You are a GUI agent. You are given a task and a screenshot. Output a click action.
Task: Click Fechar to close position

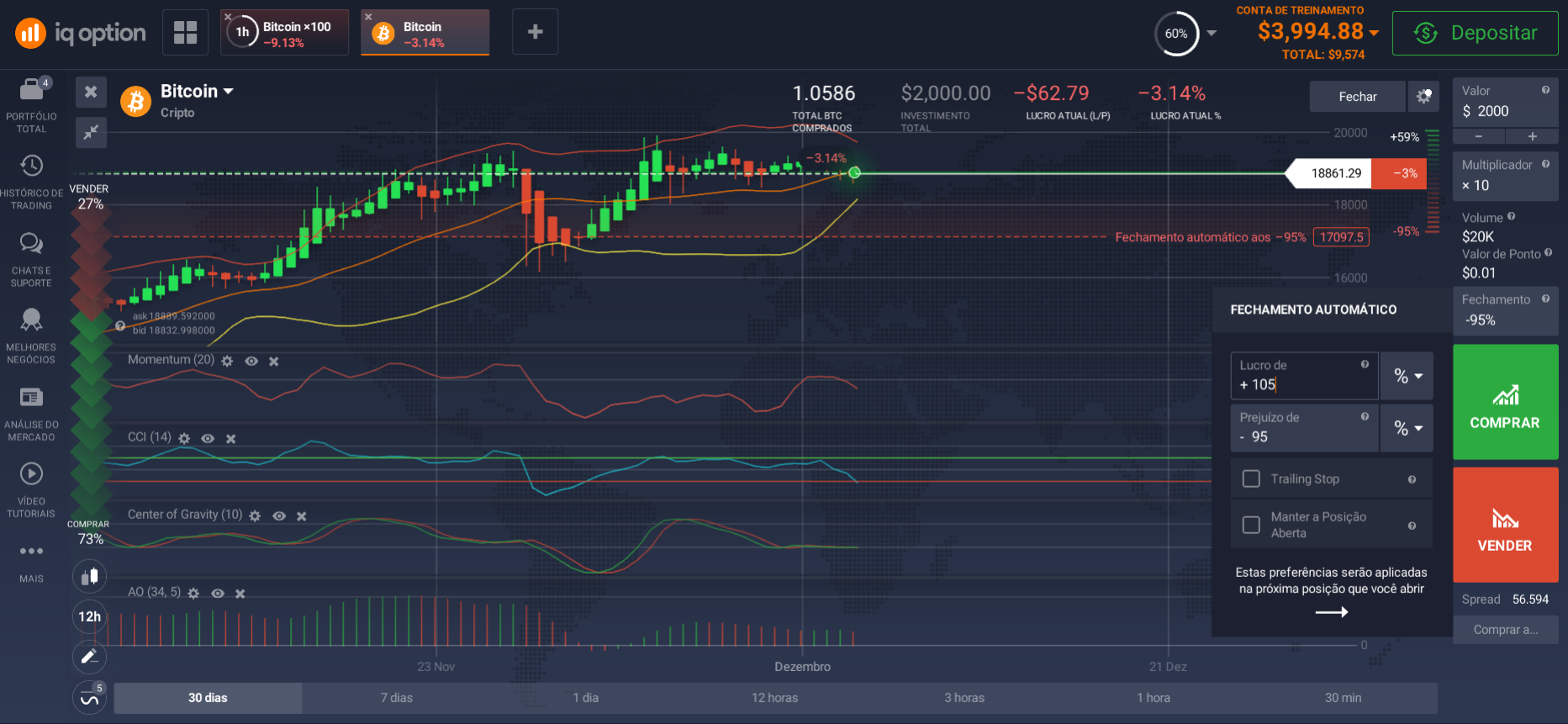(1358, 97)
